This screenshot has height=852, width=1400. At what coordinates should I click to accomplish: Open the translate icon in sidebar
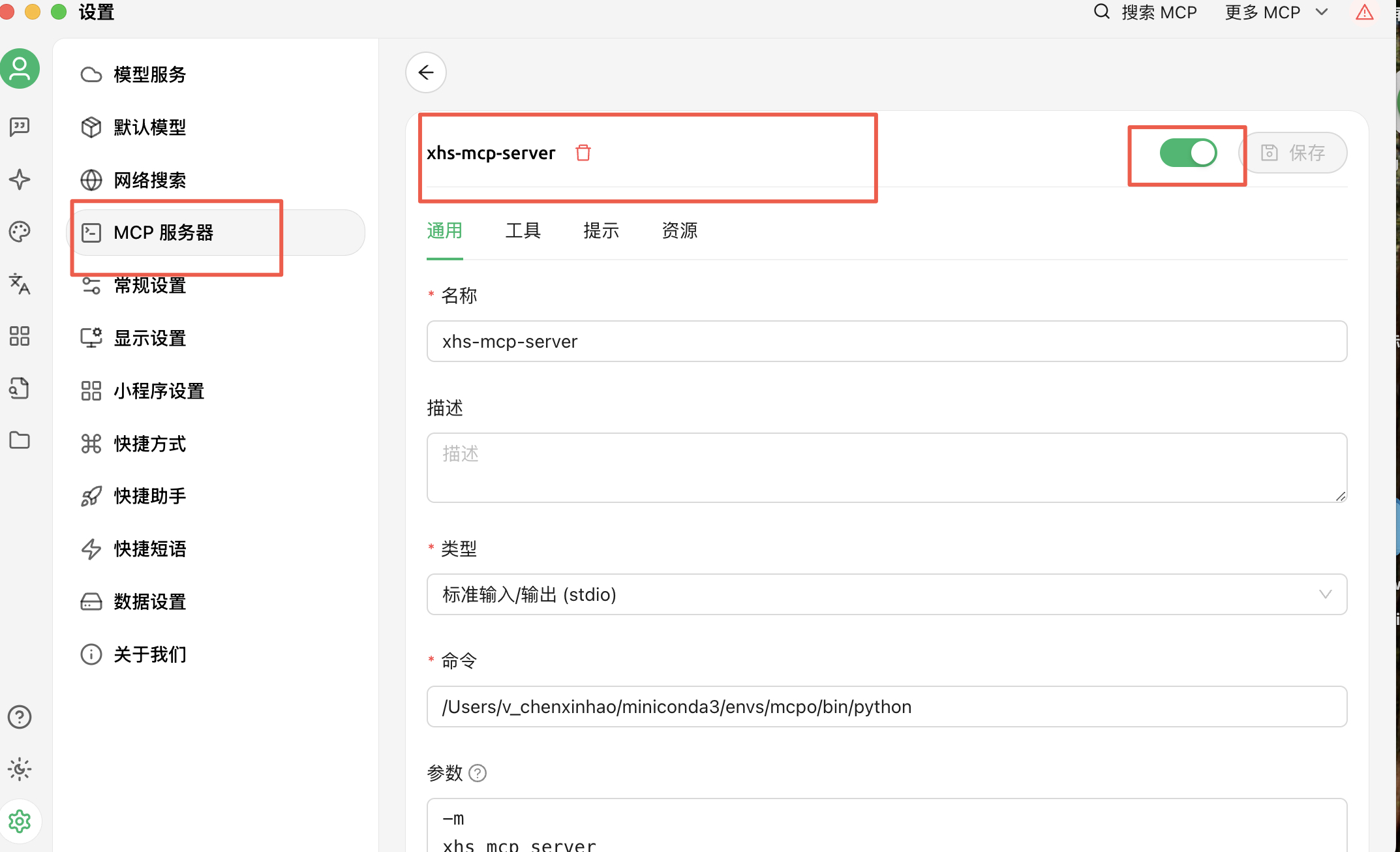click(x=20, y=284)
